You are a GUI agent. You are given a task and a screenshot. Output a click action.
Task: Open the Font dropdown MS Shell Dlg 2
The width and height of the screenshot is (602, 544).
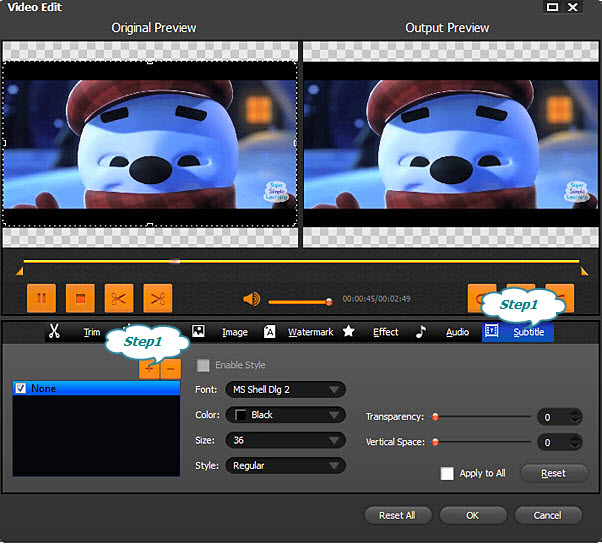point(285,390)
